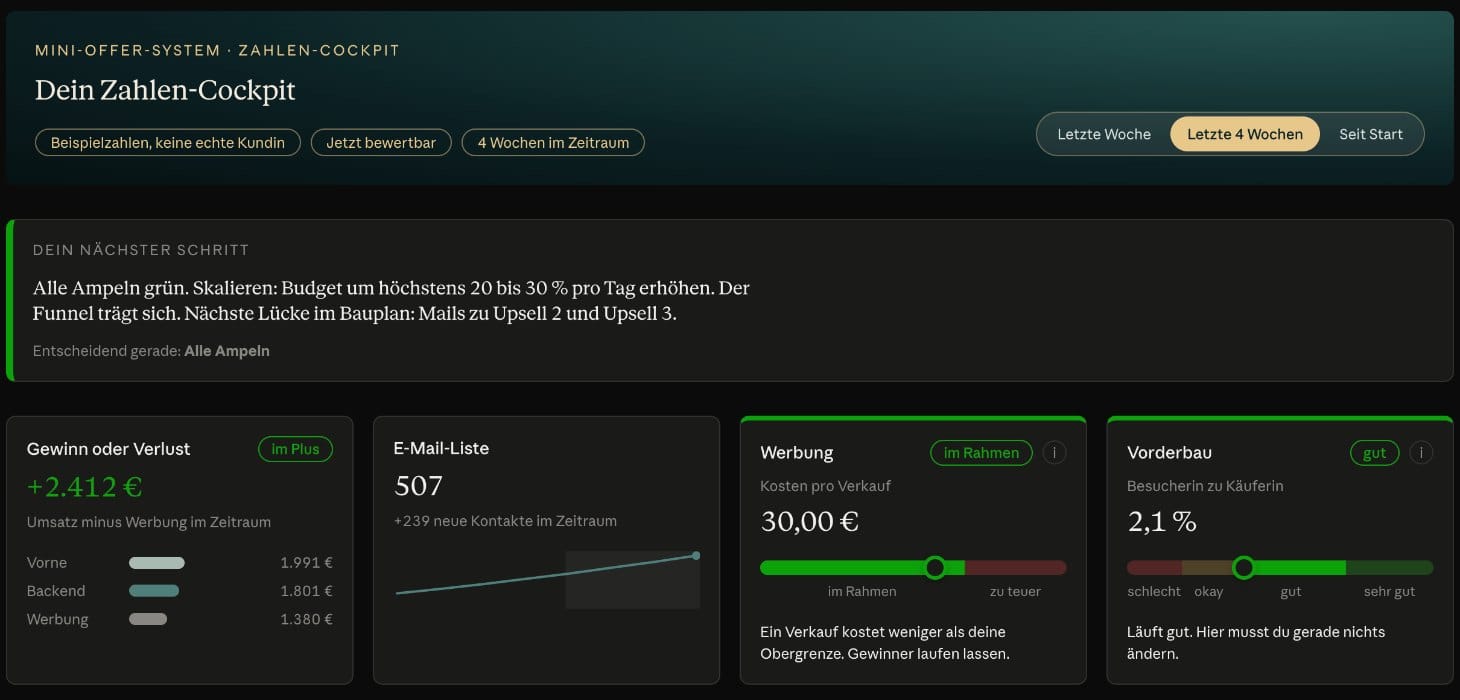
Task: Click the 'Jetzt bewertbar' pill
Action: [381, 142]
